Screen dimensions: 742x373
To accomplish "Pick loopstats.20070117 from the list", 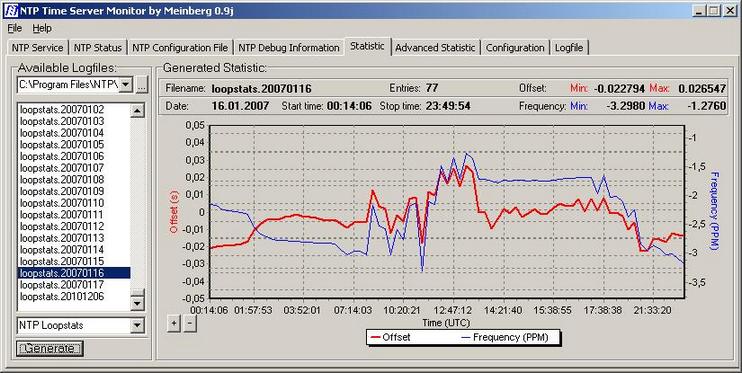I will [x=74, y=284].
